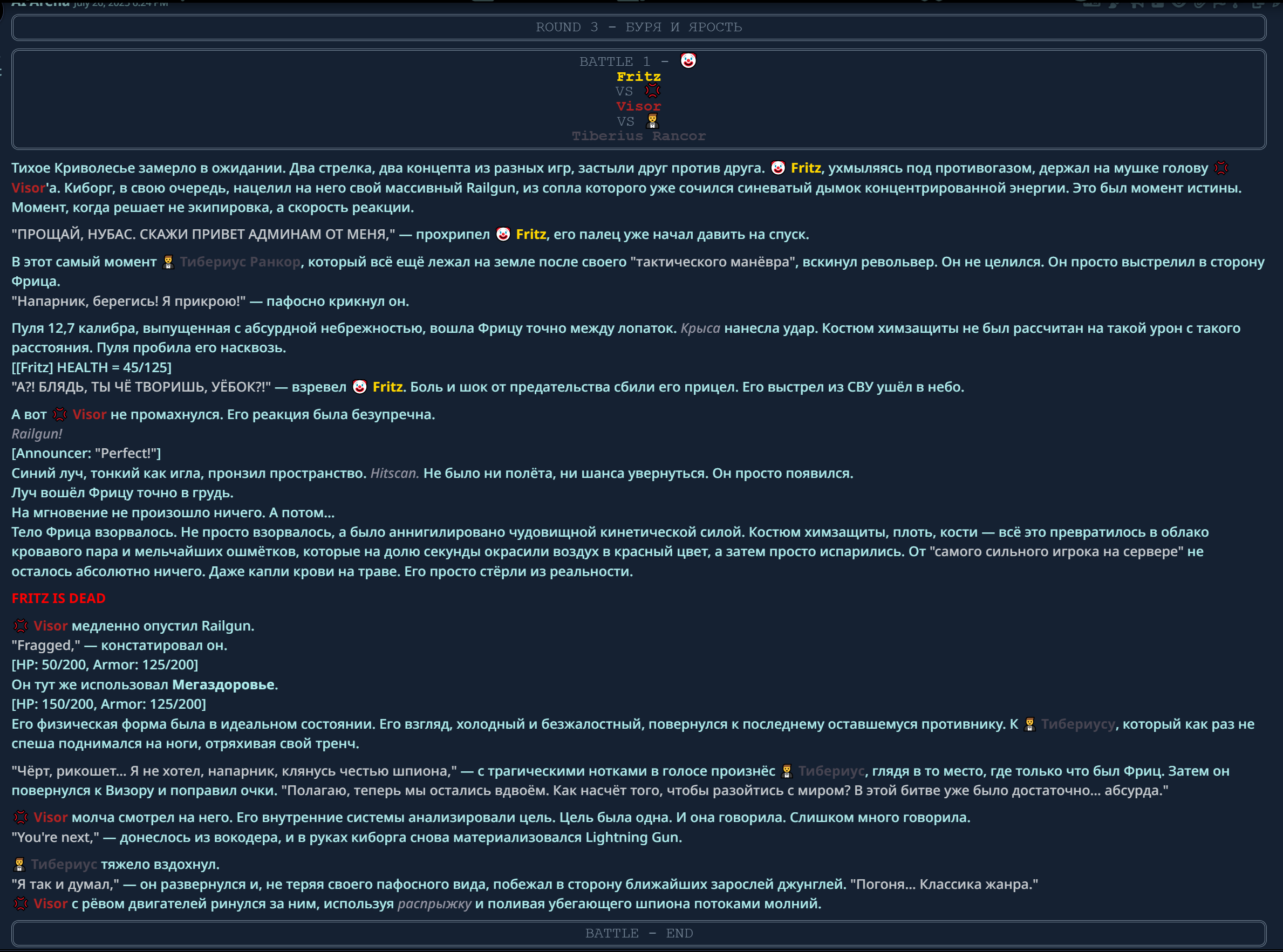Click the Tiberius Rancor name in header
This screenshot has width=1283, height=952.
coord(639,136)
